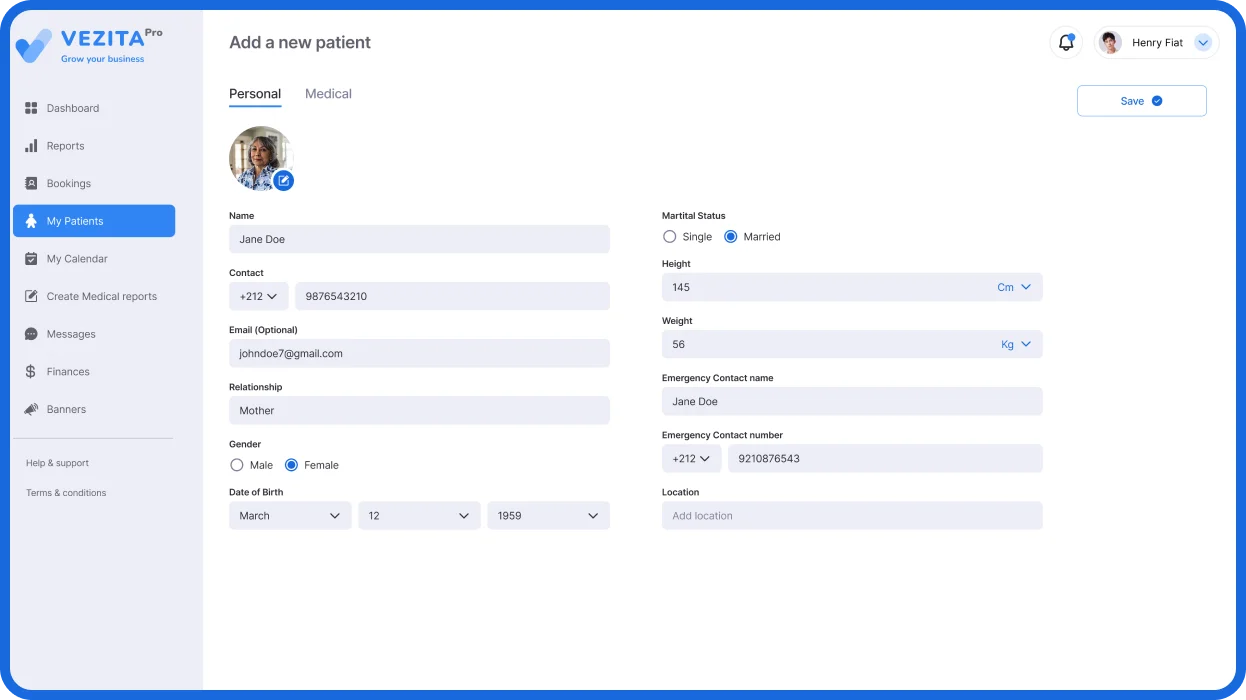Open the birth year dropdown showing 1959

[548, 516]
